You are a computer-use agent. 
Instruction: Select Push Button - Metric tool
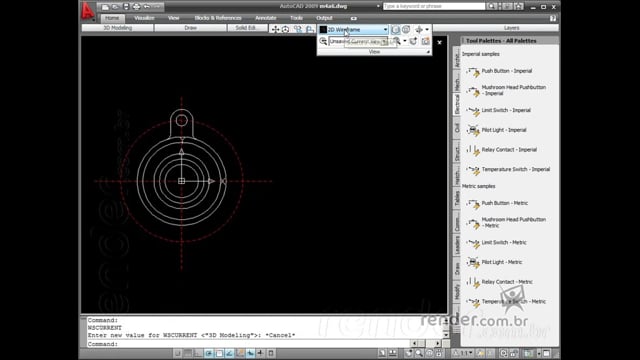coord(498,203)
